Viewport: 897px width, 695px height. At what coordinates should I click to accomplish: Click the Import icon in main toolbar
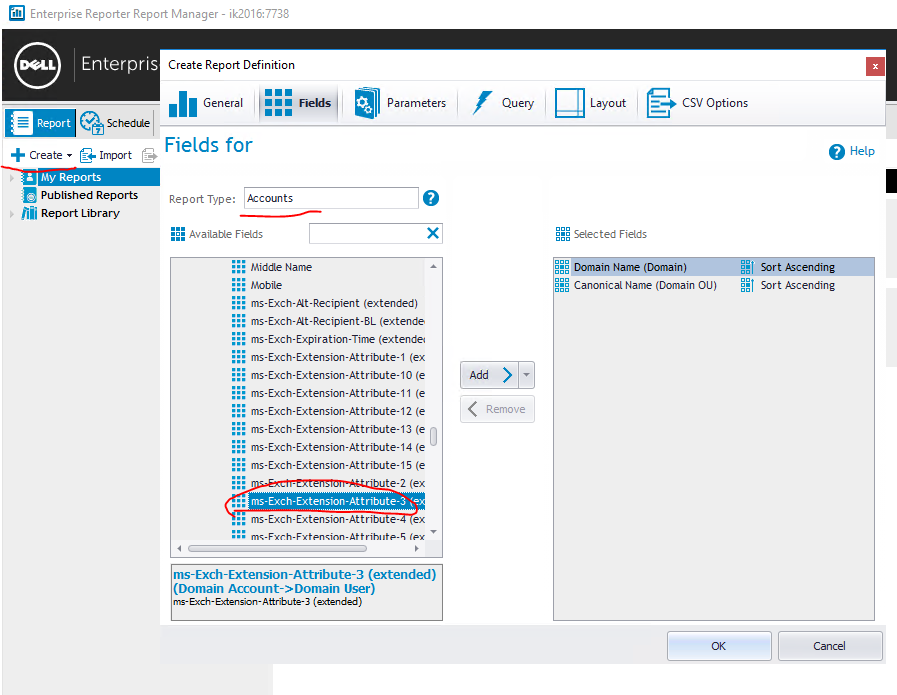coord(88,155)
